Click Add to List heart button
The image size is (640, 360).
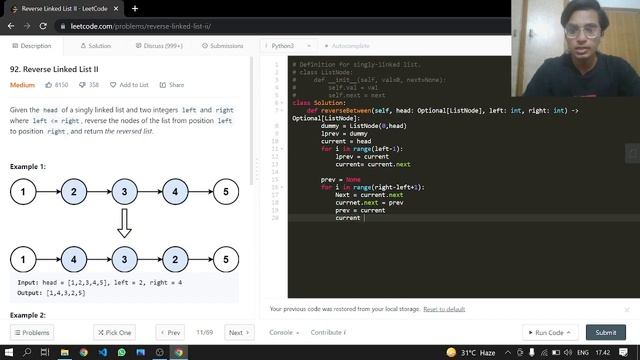(129, 85)
